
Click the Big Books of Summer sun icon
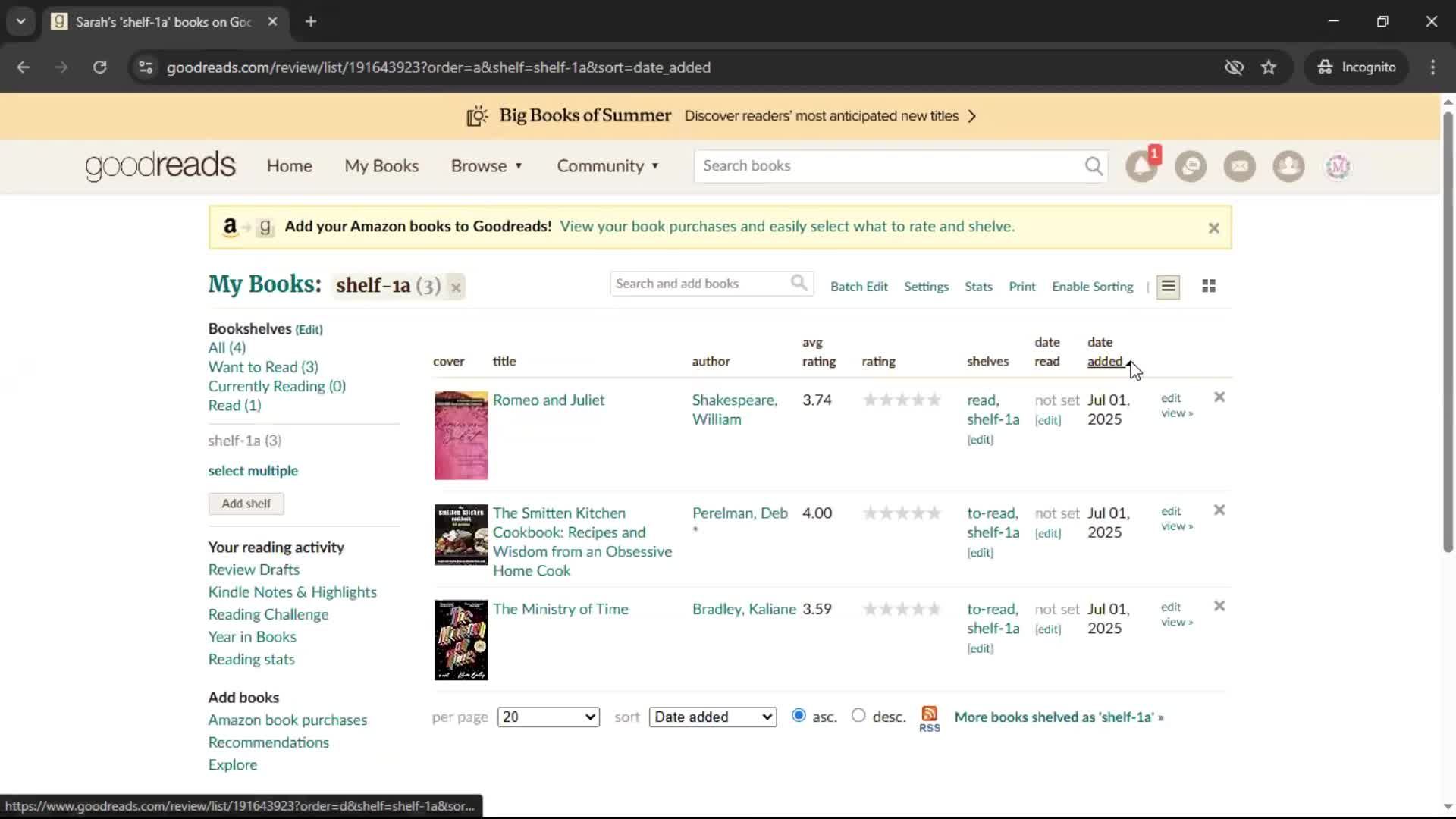coord(477,116)
